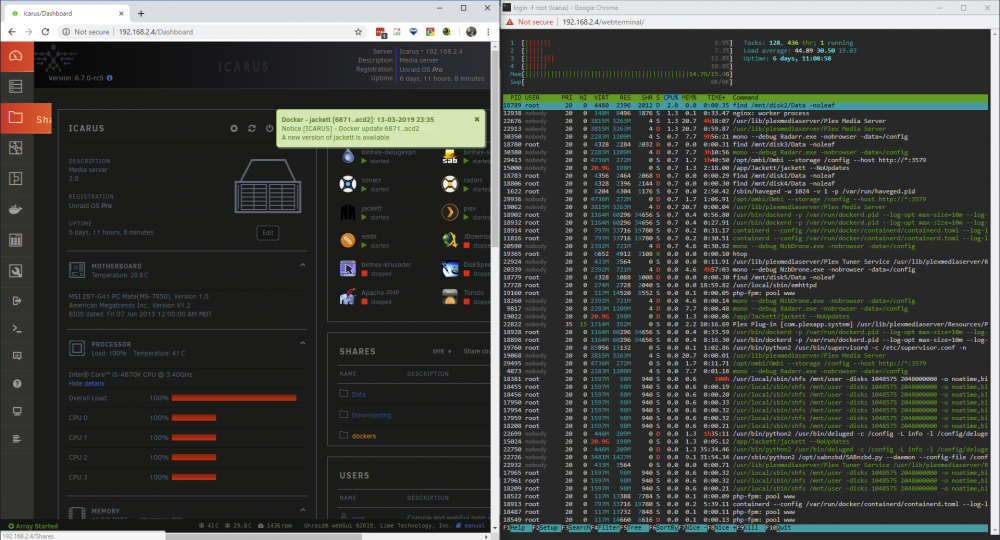
Task: Click the restart arrows icon in ICARUS panel
Action: (x=252, y=128)
